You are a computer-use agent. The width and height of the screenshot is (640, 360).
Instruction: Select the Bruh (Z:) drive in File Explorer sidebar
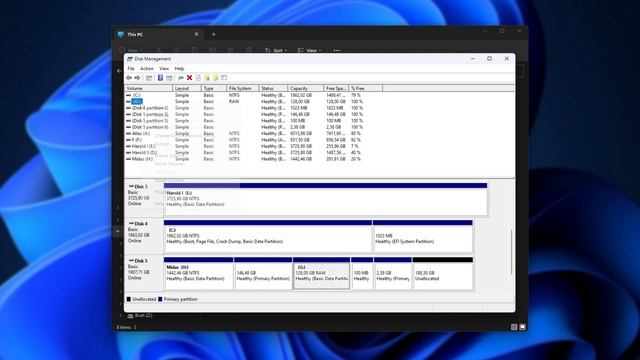[140, 316]
